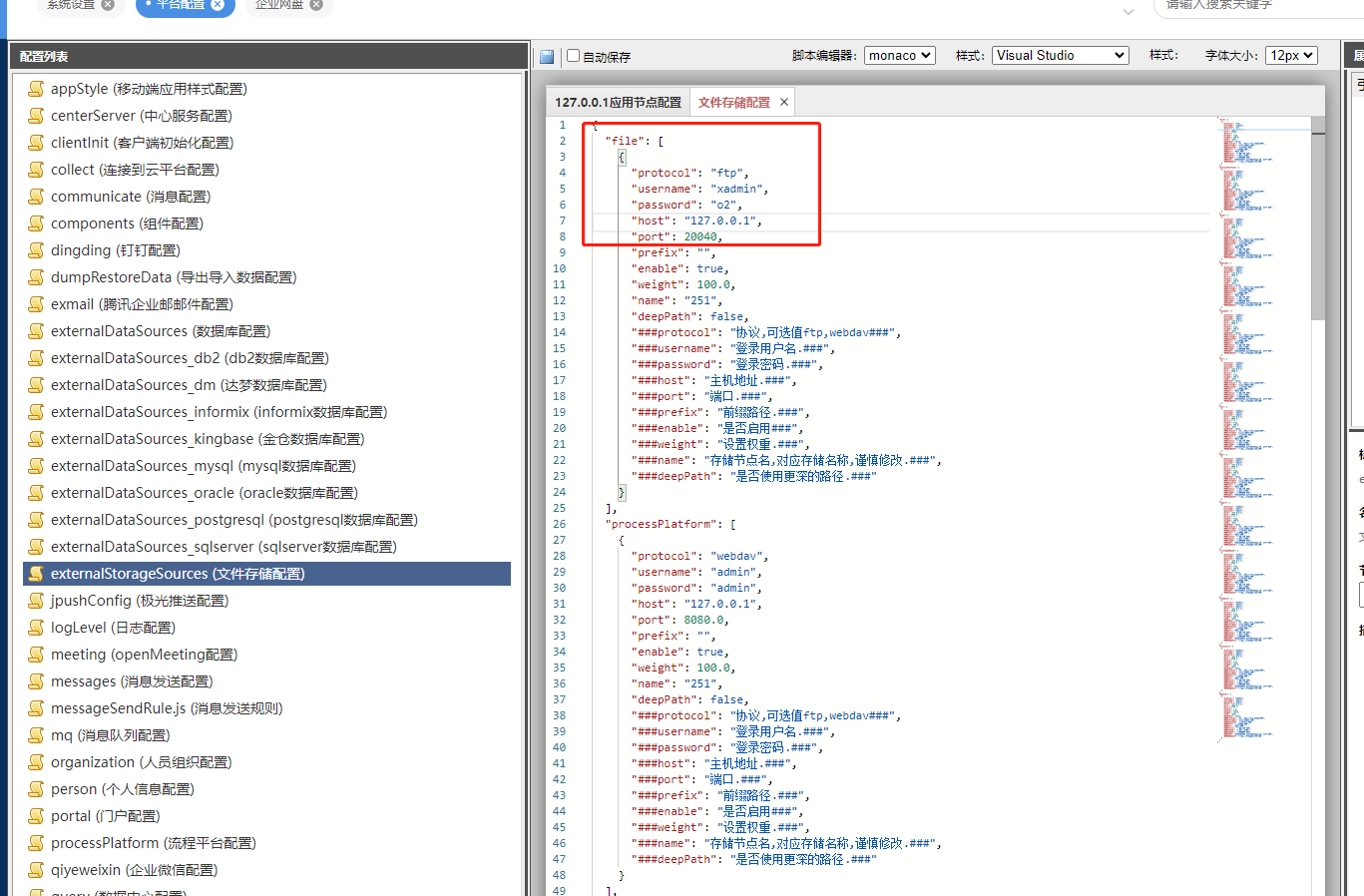This screenshot has width=1364, height=896.
Task: Close the 文件存储配置 editor tab
Action: (784, 102)
